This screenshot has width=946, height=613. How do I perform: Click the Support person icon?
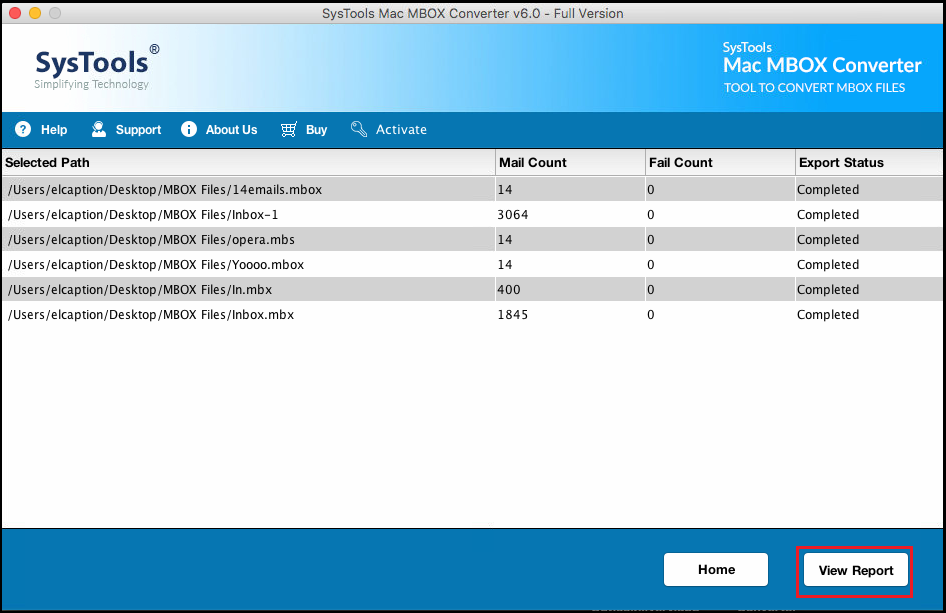(98, 129)
